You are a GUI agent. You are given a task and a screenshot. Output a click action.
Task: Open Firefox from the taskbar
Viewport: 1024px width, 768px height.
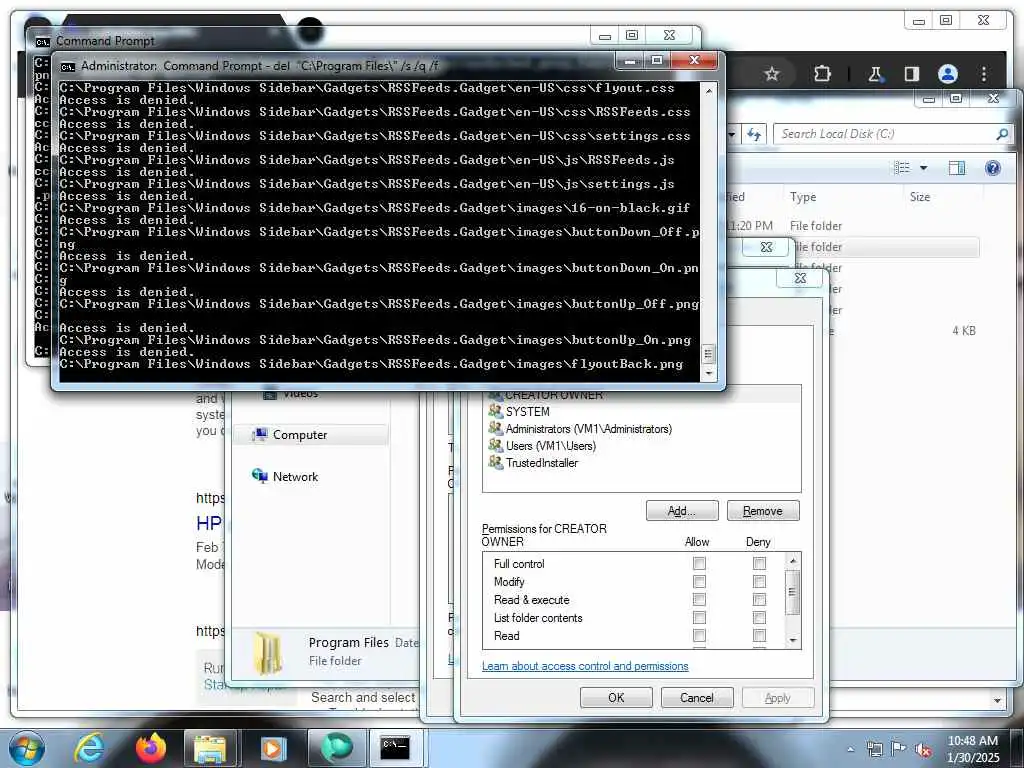[x=151, y=748]
